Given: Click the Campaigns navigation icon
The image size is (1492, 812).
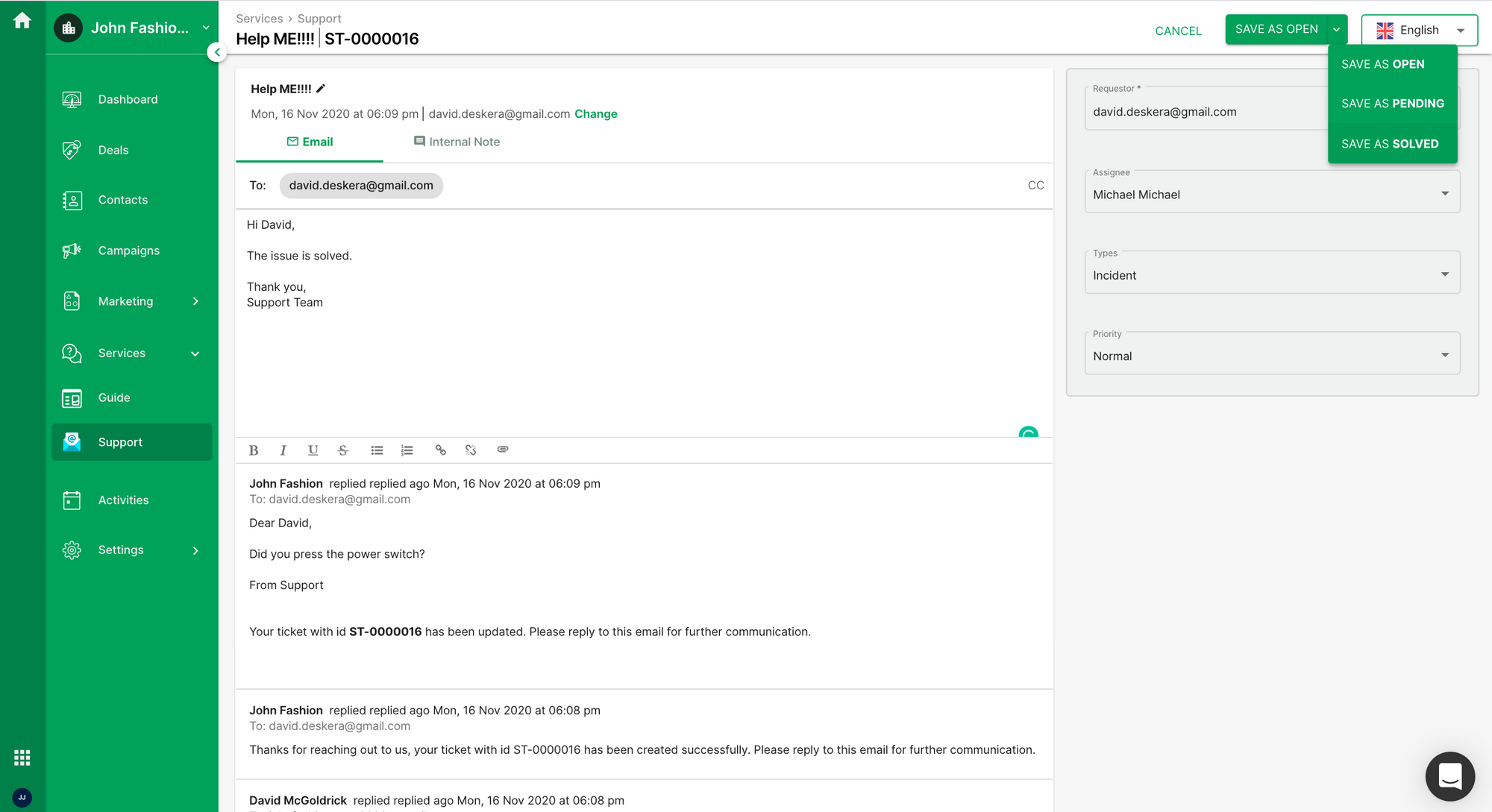Looking at the screenshot, I should point(71,250).
